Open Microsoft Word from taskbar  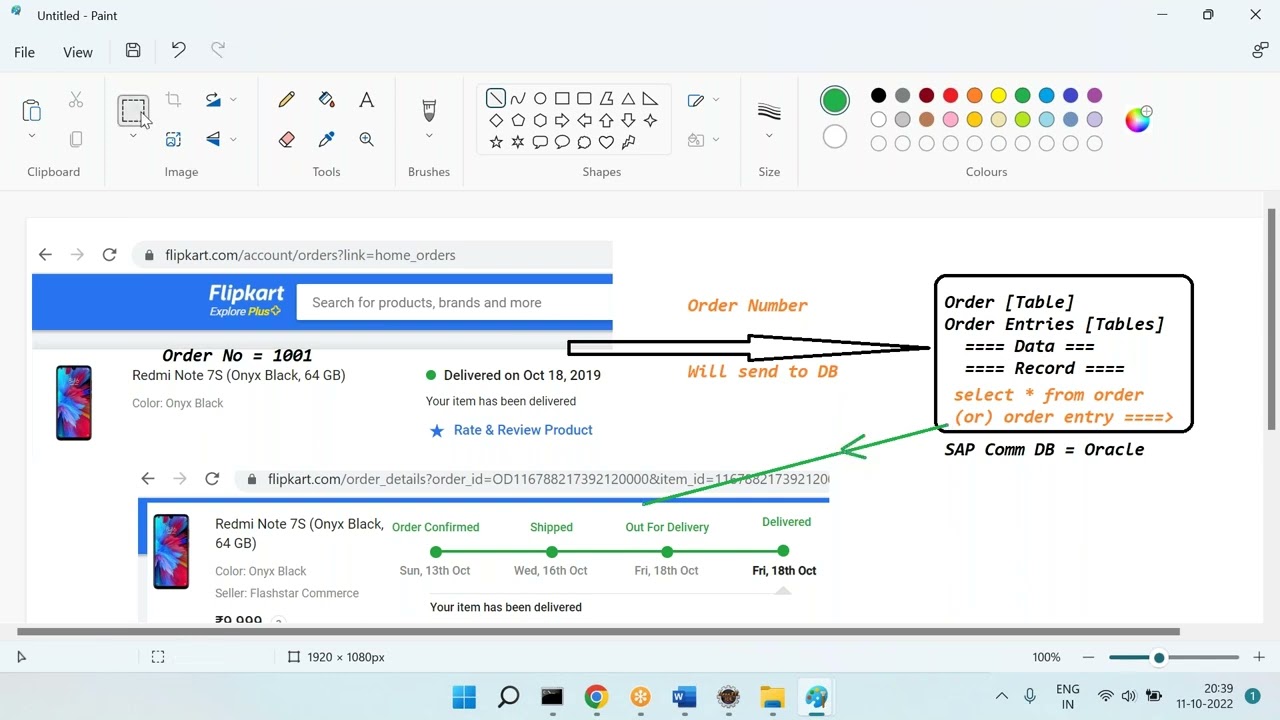point(684,696)
